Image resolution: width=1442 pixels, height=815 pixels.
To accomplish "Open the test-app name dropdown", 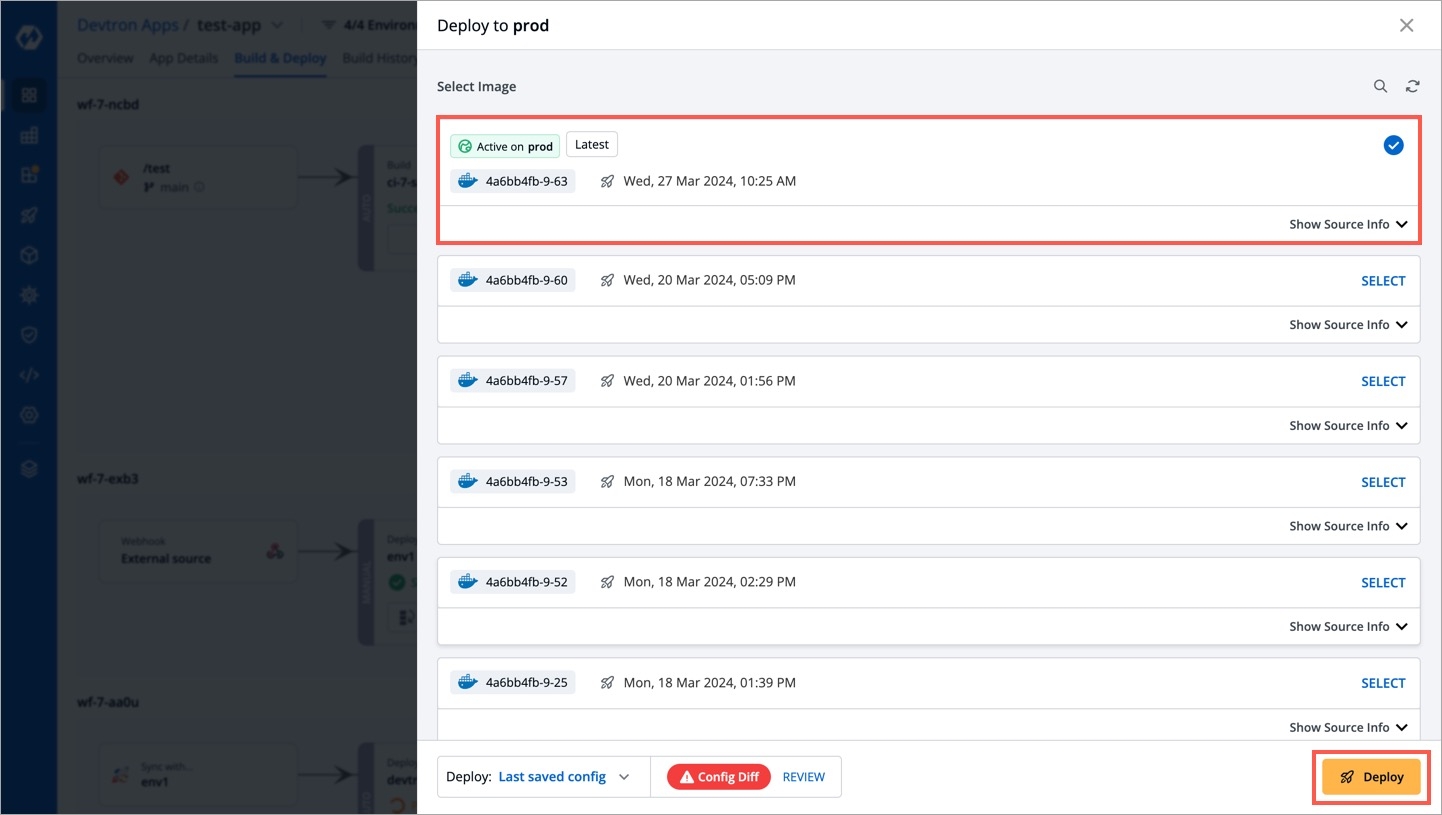I will pos(240,25).
